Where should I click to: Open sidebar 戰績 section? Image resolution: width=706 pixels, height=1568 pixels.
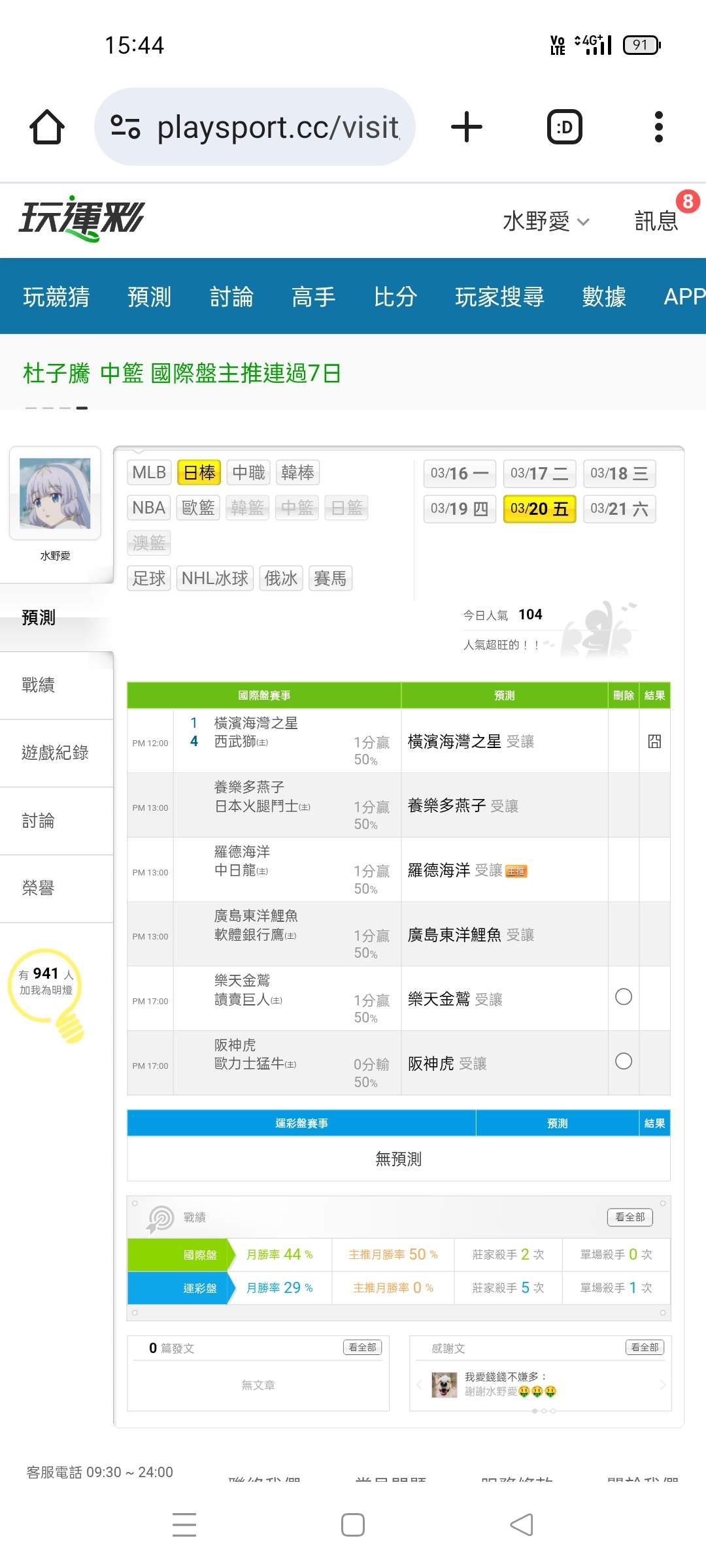[56, 685]
